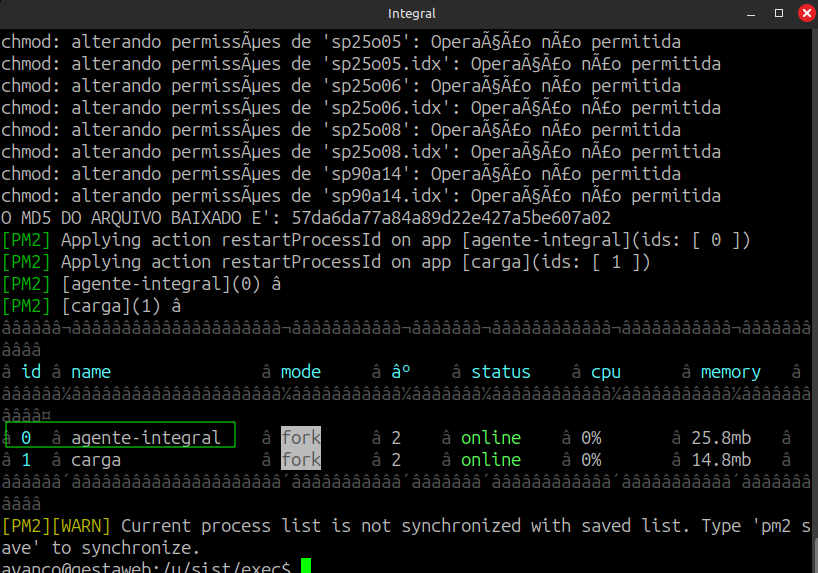
Task: Click the 'id' column header
Action: click(x=31, y=372)
